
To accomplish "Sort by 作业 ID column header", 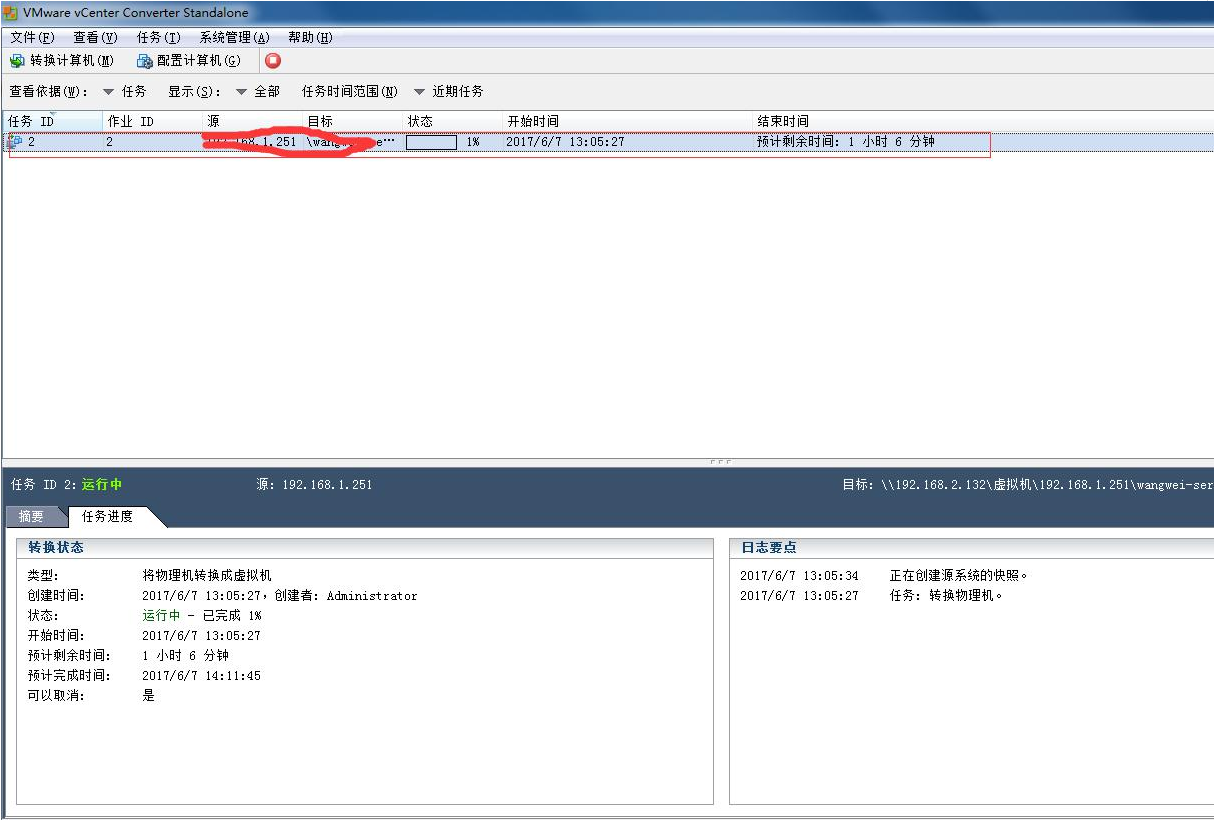I will point(152,121).
